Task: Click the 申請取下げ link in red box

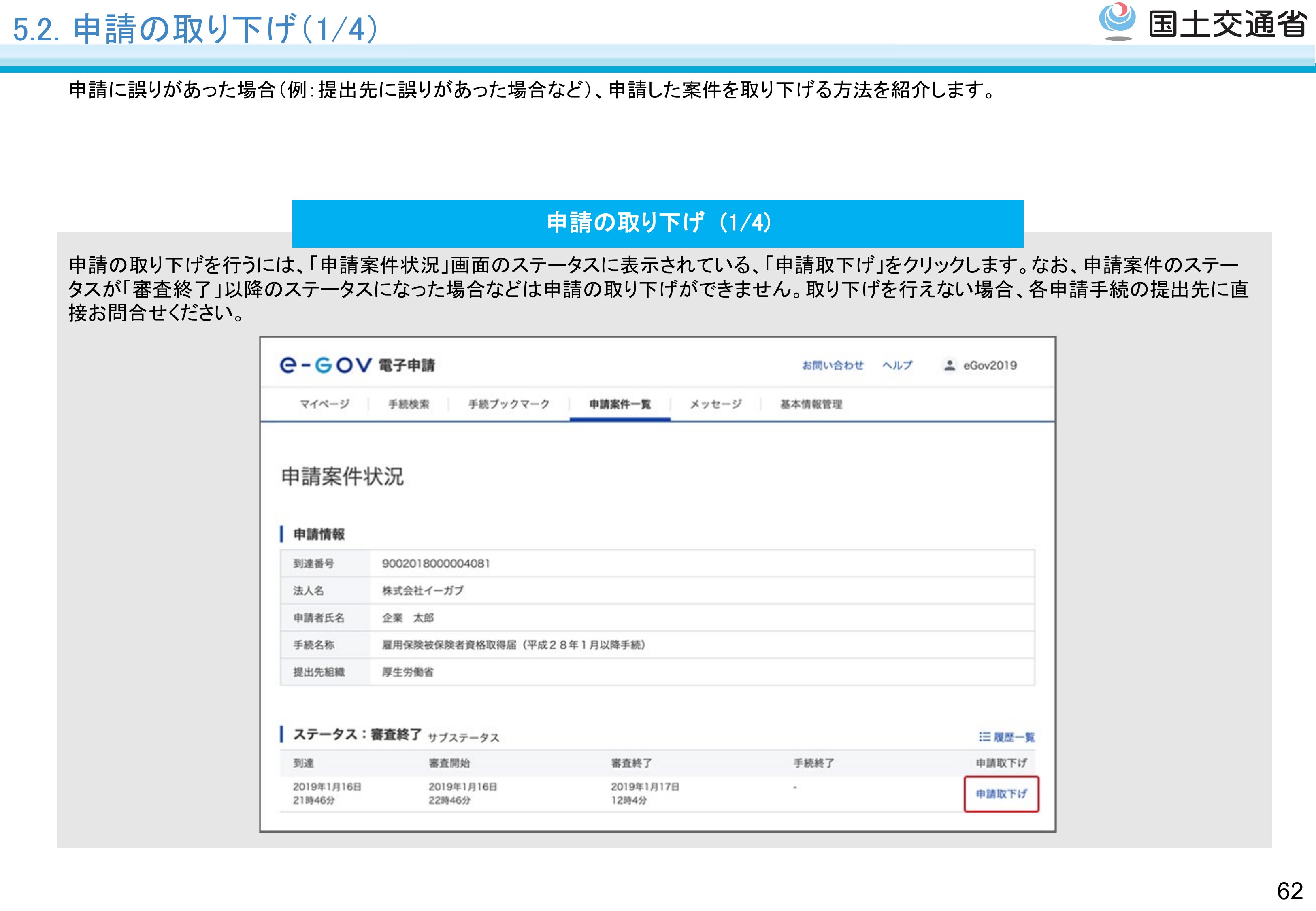Action: coord(1001,794)
